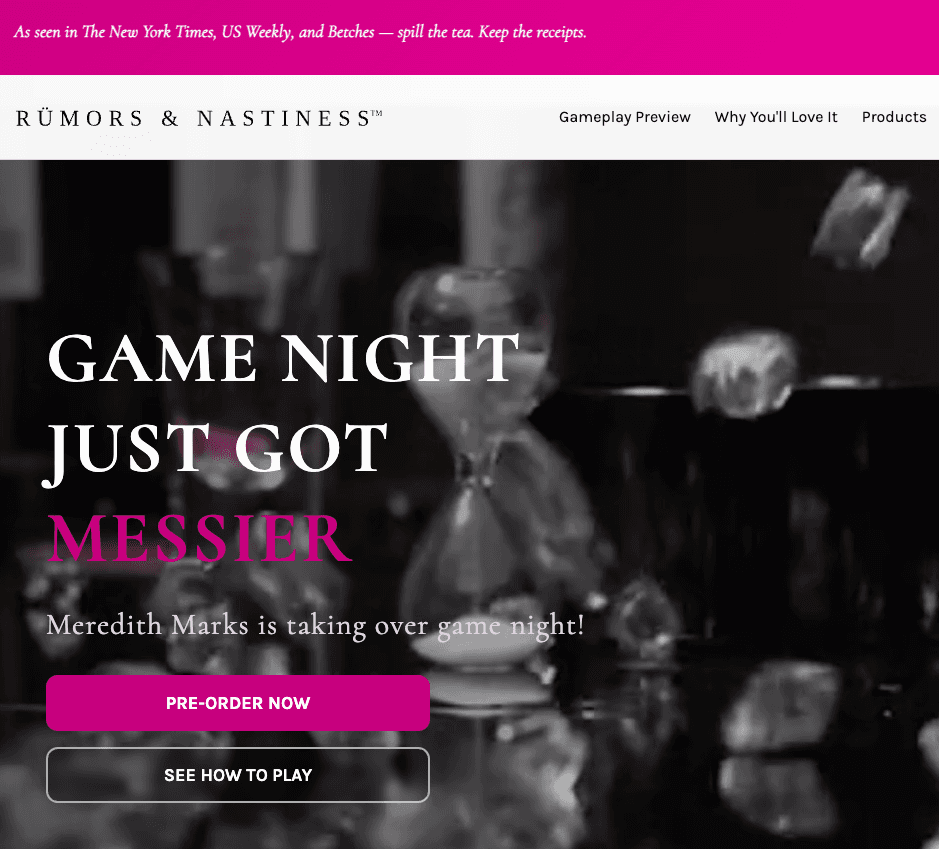Click "The New York Times" in banner

tap(149, 32)
